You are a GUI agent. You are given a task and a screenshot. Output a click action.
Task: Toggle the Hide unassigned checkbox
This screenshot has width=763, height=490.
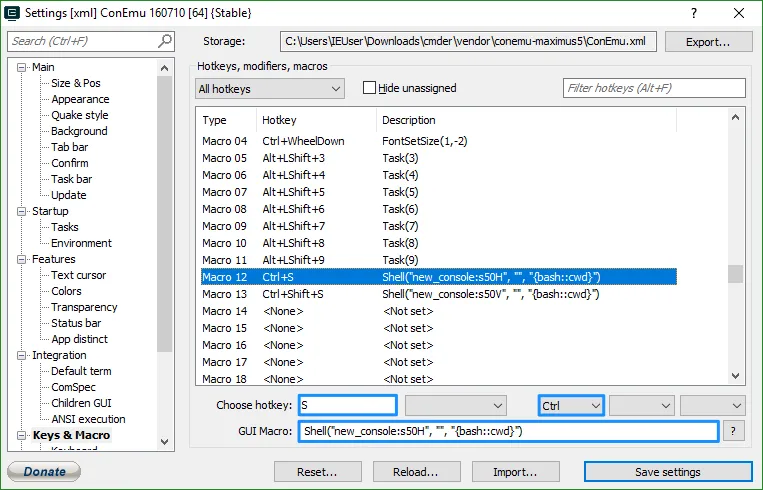coord(369,88)
